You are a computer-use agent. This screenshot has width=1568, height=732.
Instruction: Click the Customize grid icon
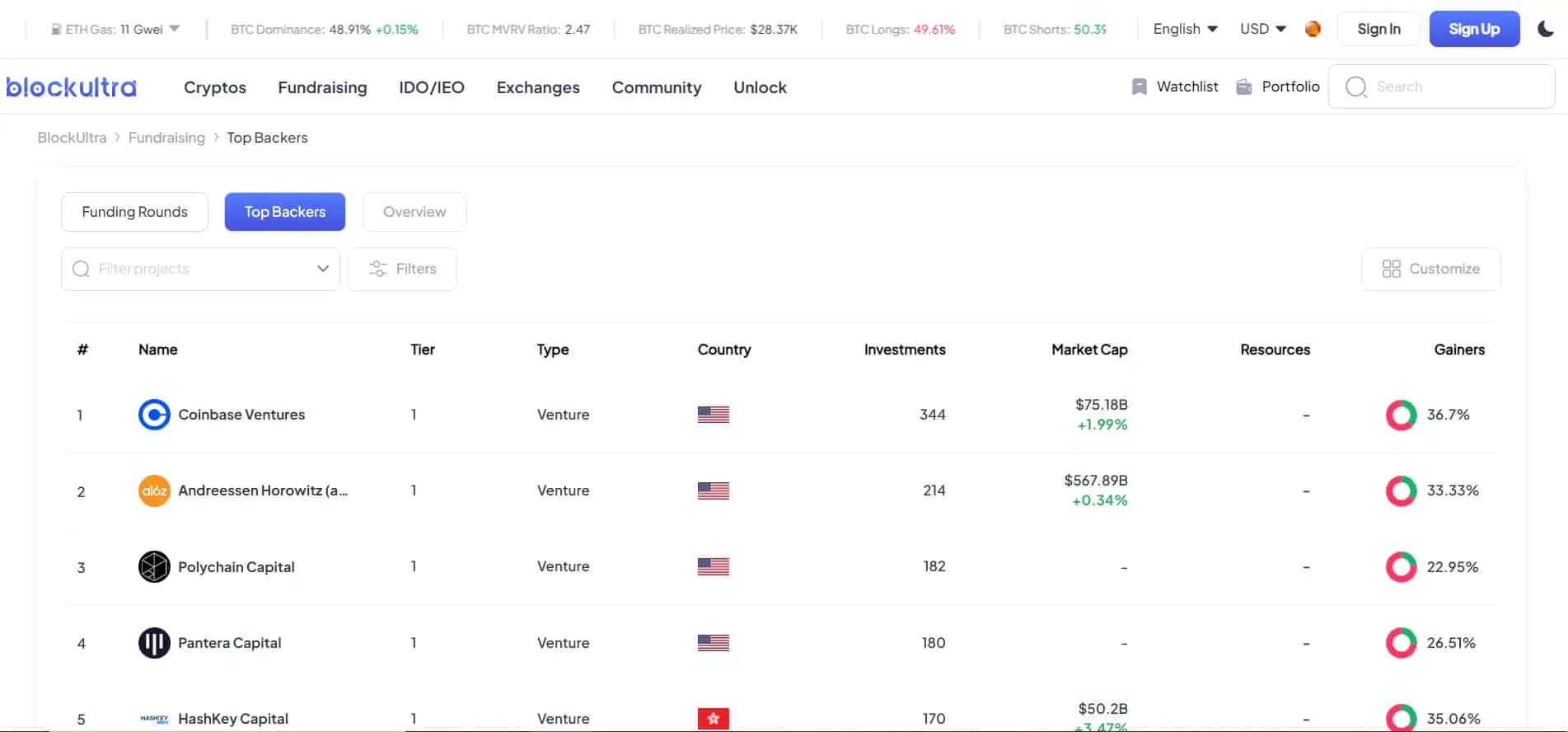point(1391,269)
